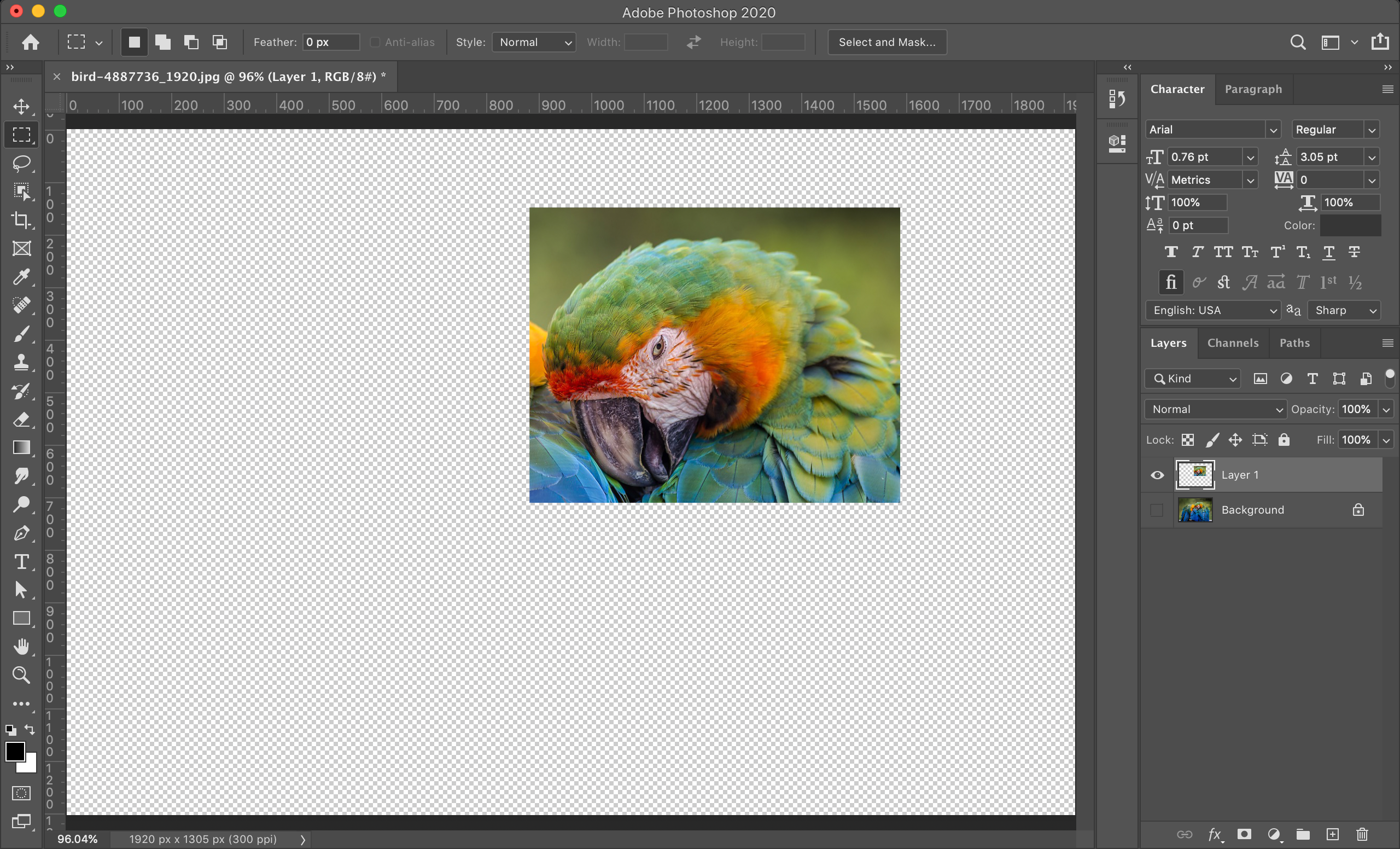Click the delete layer trash icon

pyautogui.click(x=1362, y=834)
